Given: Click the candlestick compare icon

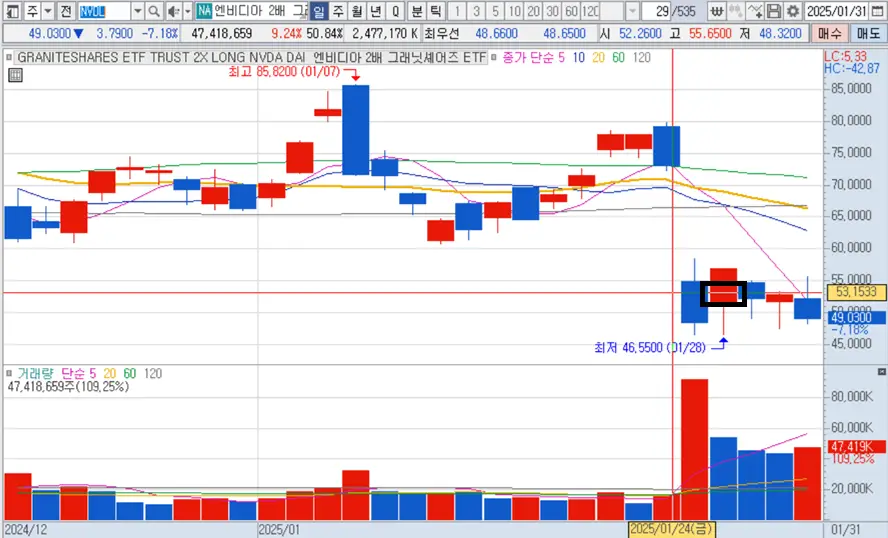Looking at the screenshot, I should (736, 11).
